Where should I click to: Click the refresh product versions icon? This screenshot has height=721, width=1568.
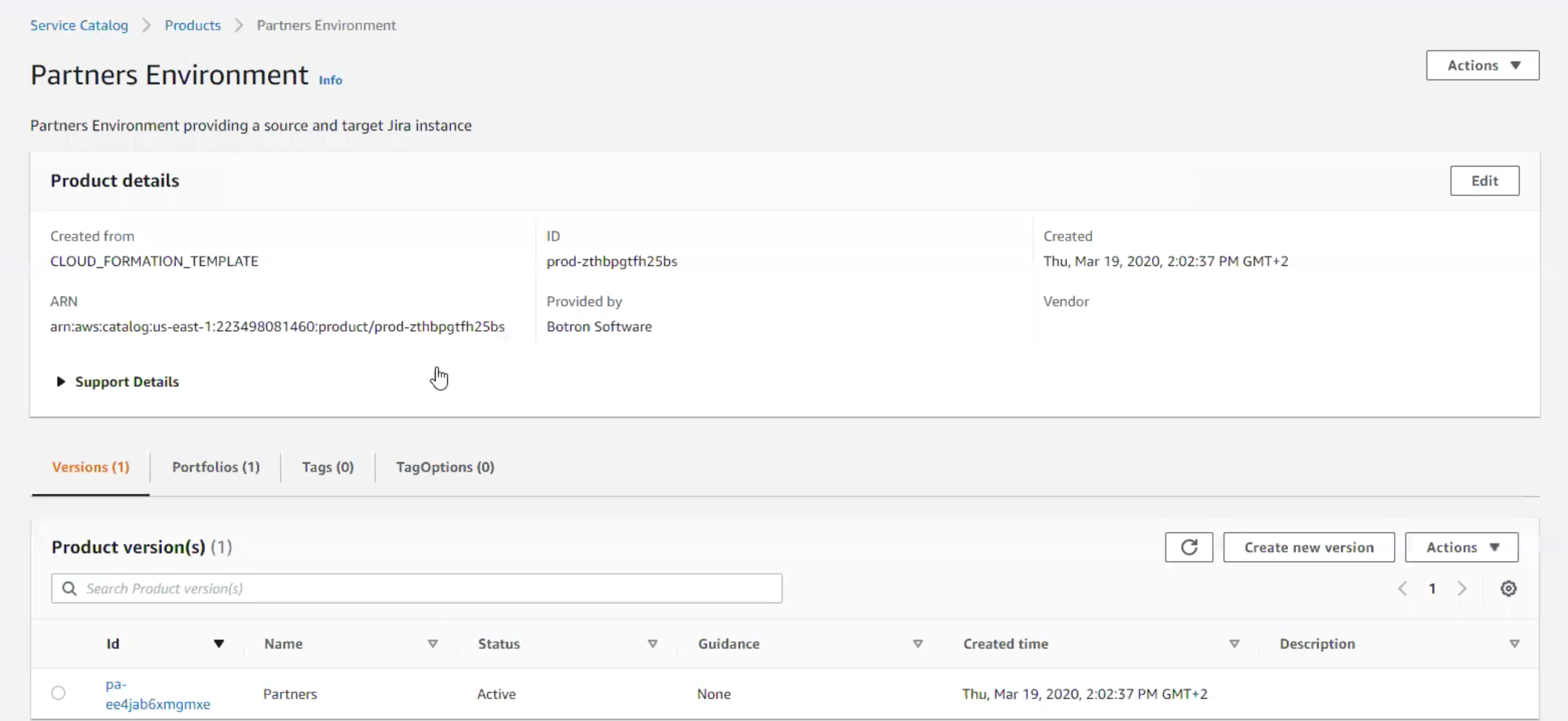point(1189,547)
